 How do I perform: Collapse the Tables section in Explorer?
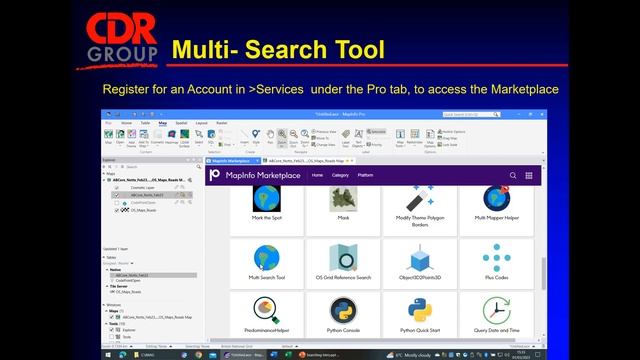(104, 258)
